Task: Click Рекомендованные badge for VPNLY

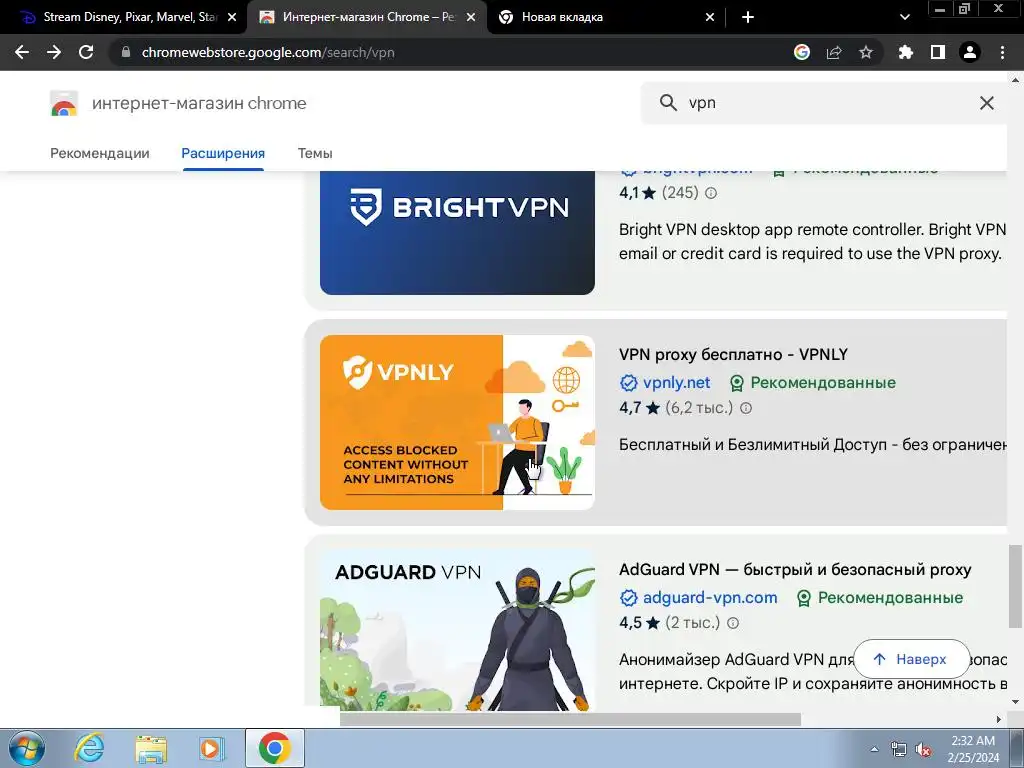Action: tap(813, 383)
